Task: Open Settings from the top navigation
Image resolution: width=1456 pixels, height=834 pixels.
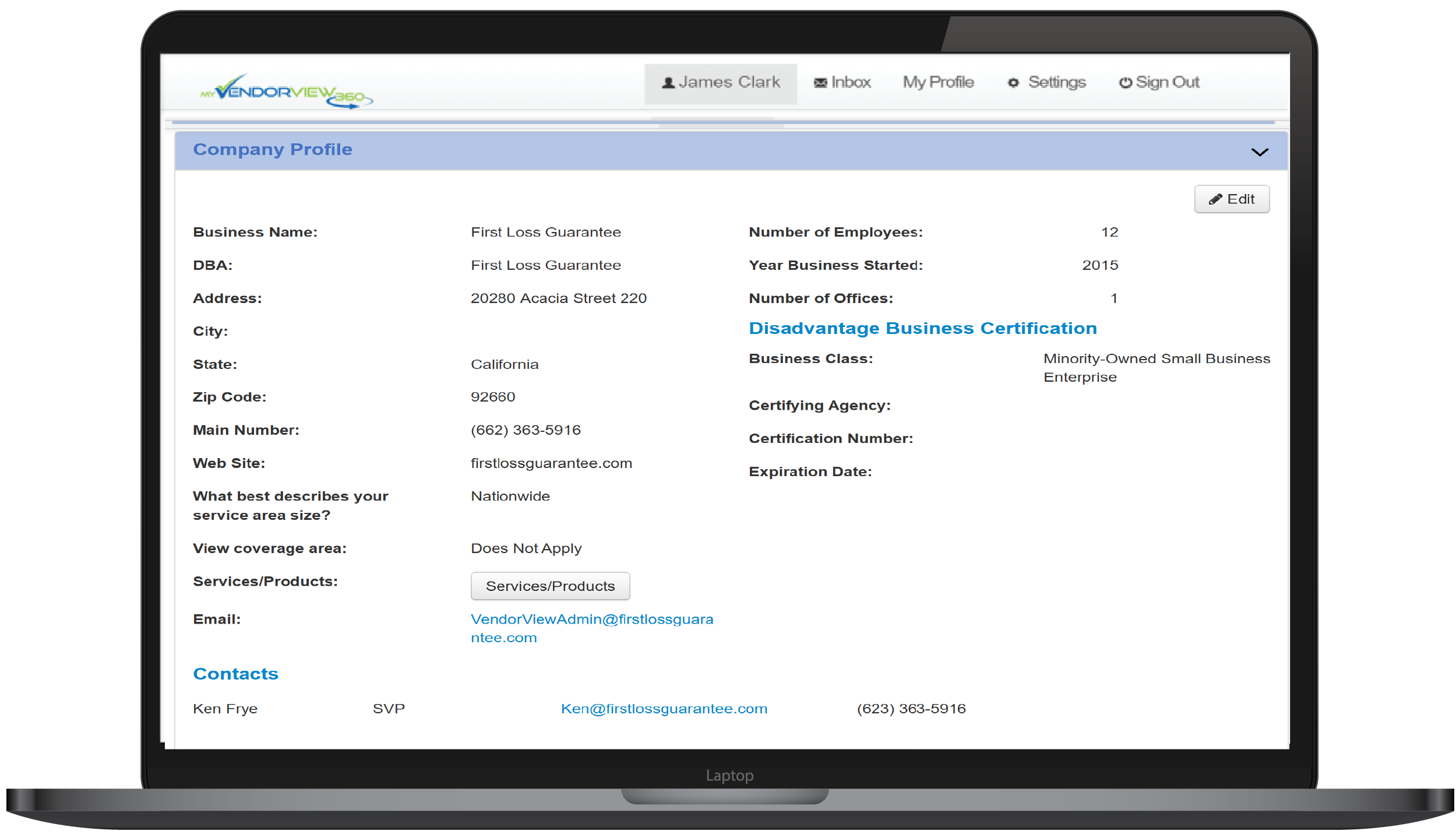Action: click(x=1056, y=82)
